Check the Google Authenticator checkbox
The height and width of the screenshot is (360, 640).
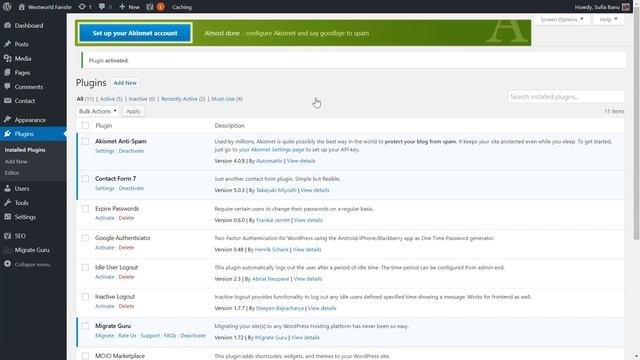[85, 238]
